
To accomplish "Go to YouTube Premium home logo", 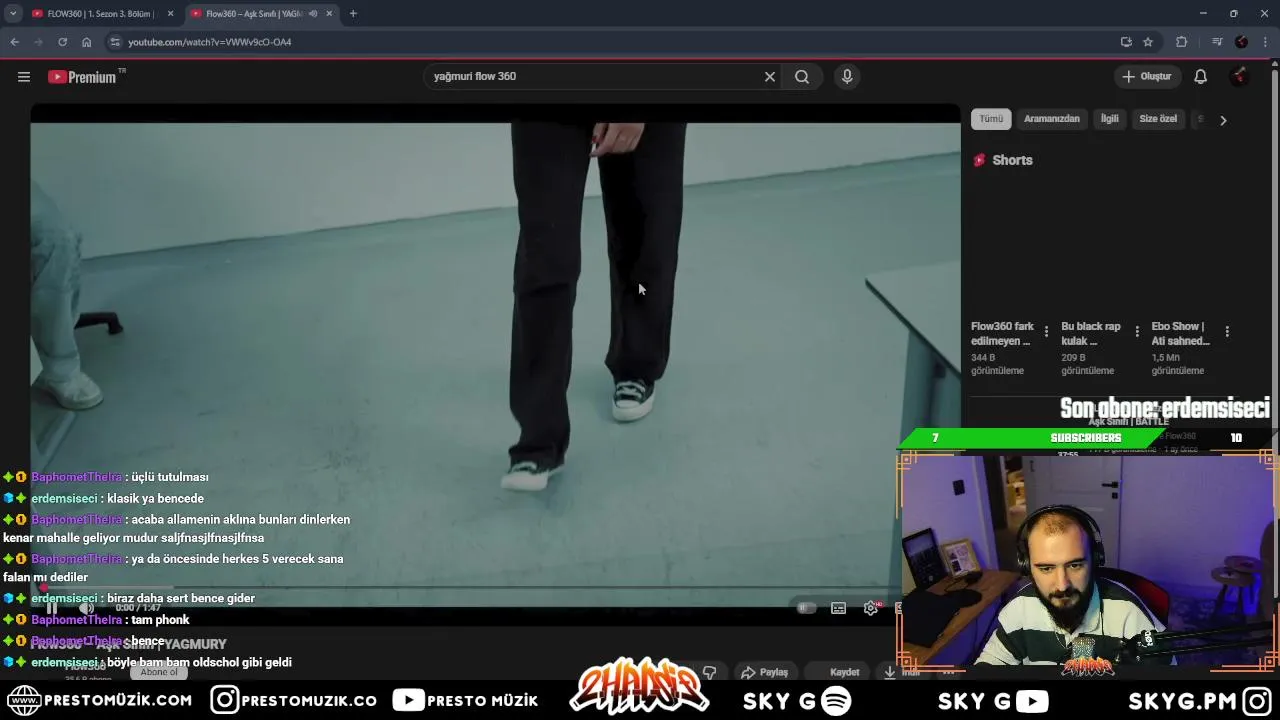I will point(82,77).
